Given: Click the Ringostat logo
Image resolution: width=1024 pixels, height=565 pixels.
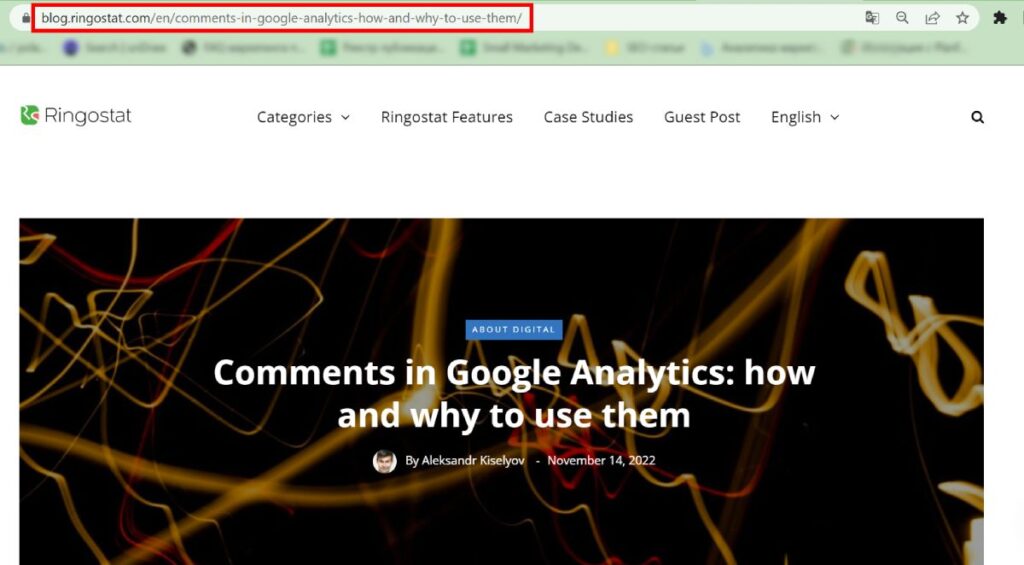Looking at the screenshot, I should (x=76, y=116).
